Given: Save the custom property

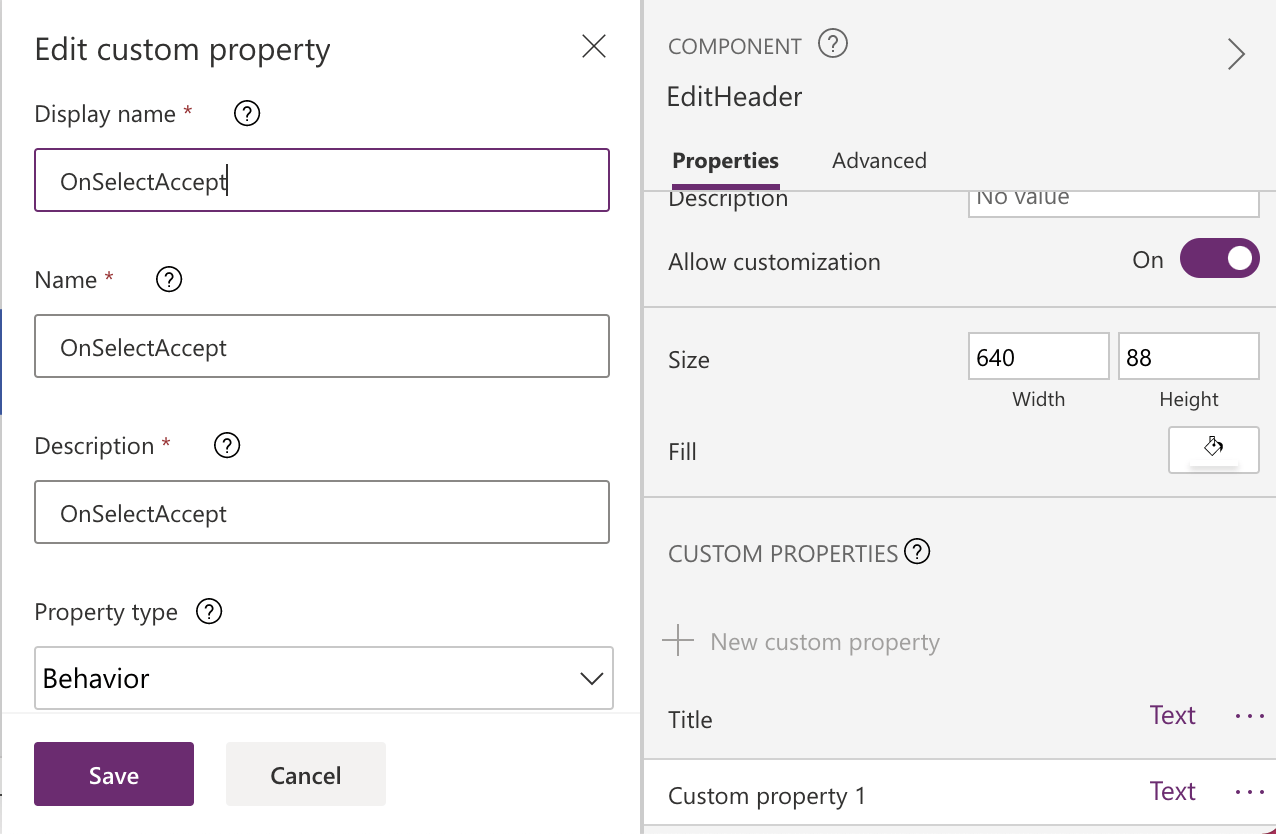Looking at the screenshot, I should (x=114, y=774).
